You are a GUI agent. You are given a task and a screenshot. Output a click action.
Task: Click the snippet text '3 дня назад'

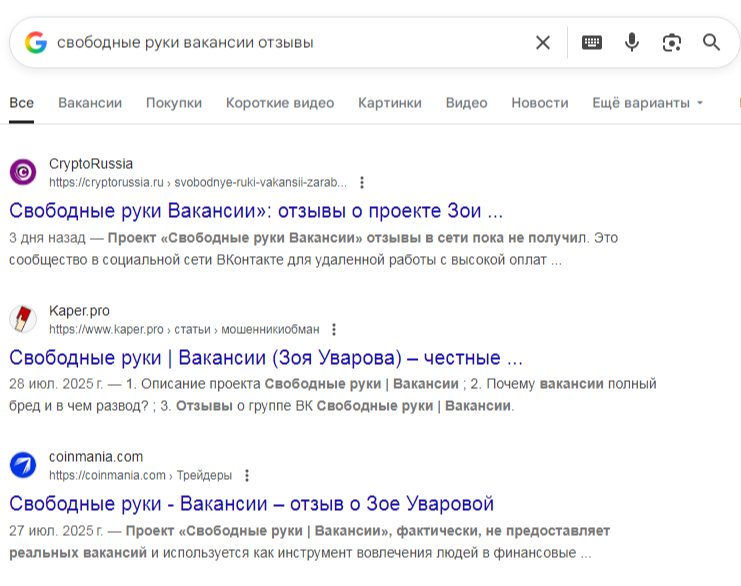tap(47, 238)
